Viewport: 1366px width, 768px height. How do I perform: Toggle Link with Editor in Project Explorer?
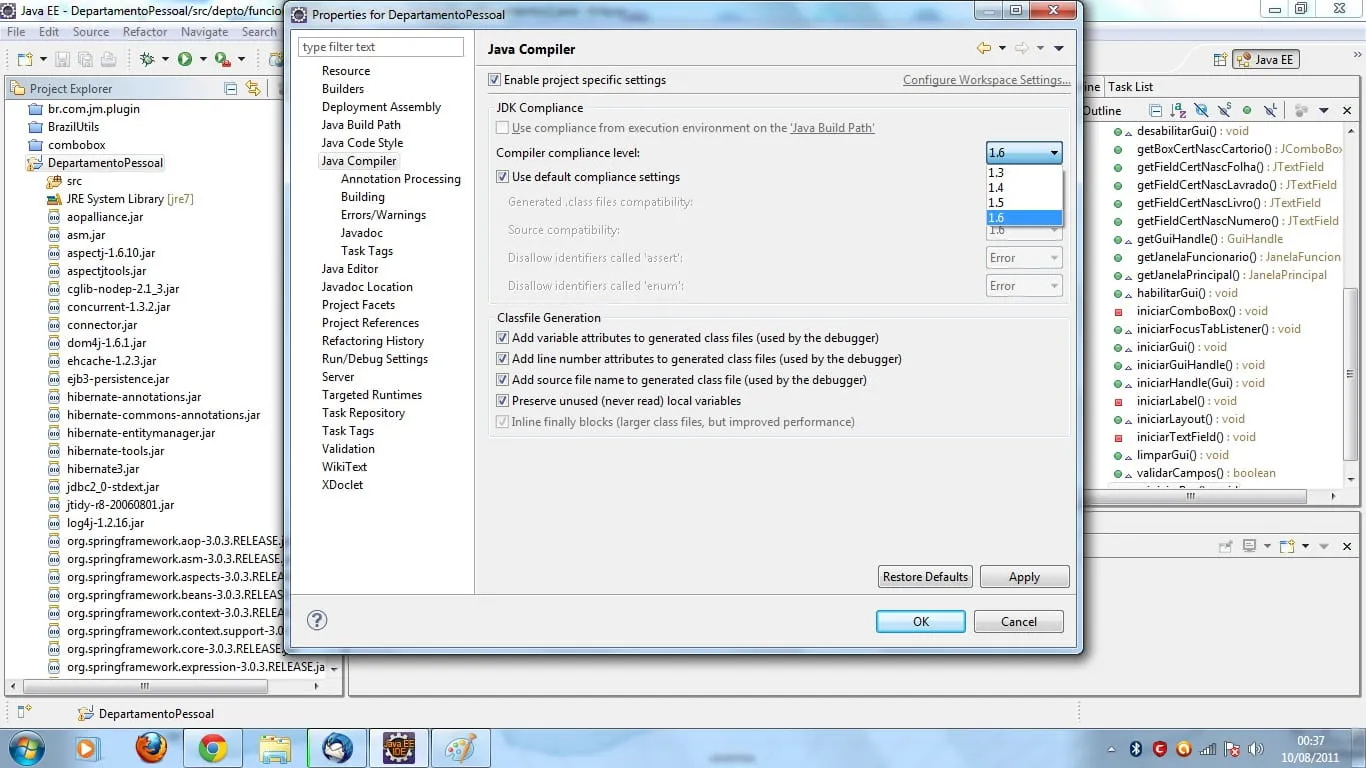click(252, 88)
